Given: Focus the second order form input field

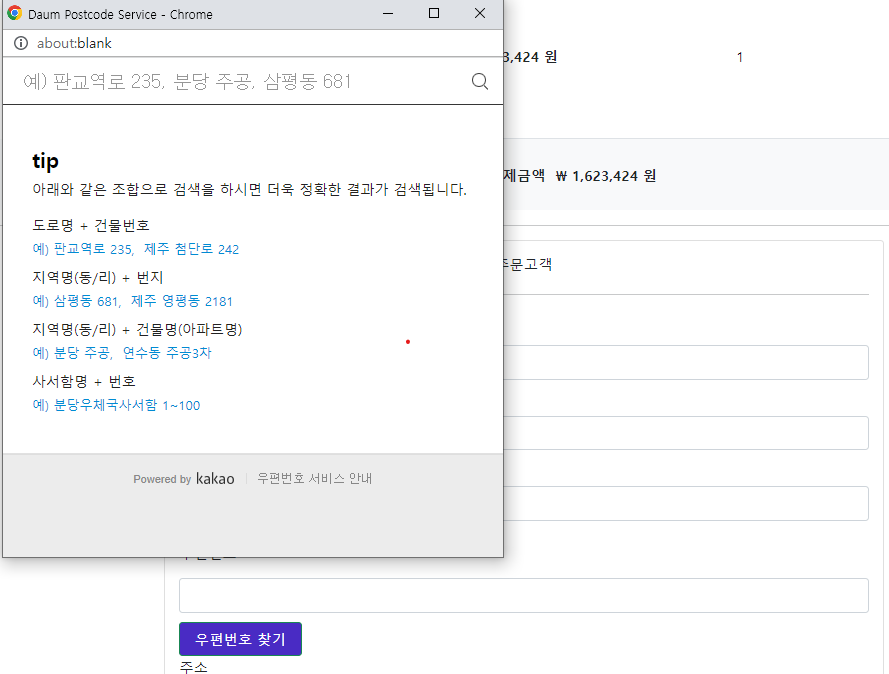Looking at the screenshot, I should click(x=686, y=433).
